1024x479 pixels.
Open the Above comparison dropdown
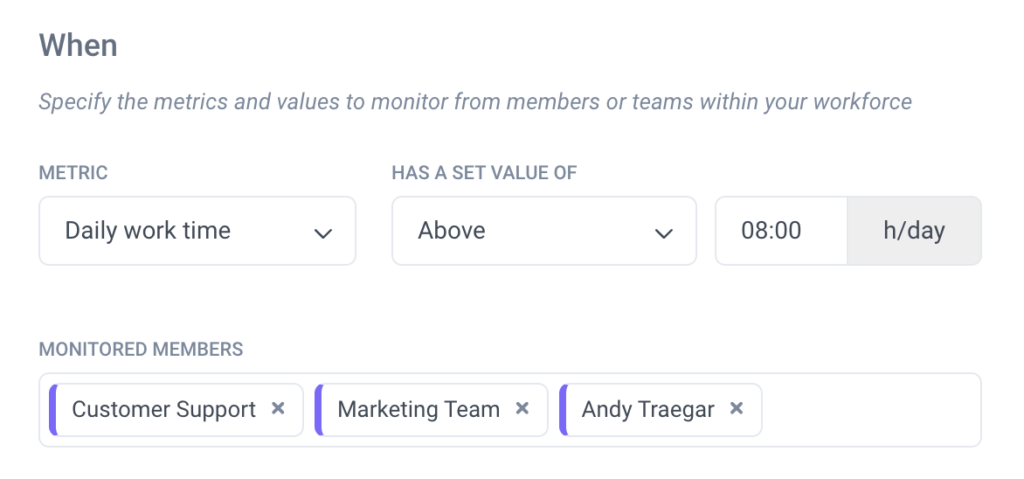tap(544, 231)
